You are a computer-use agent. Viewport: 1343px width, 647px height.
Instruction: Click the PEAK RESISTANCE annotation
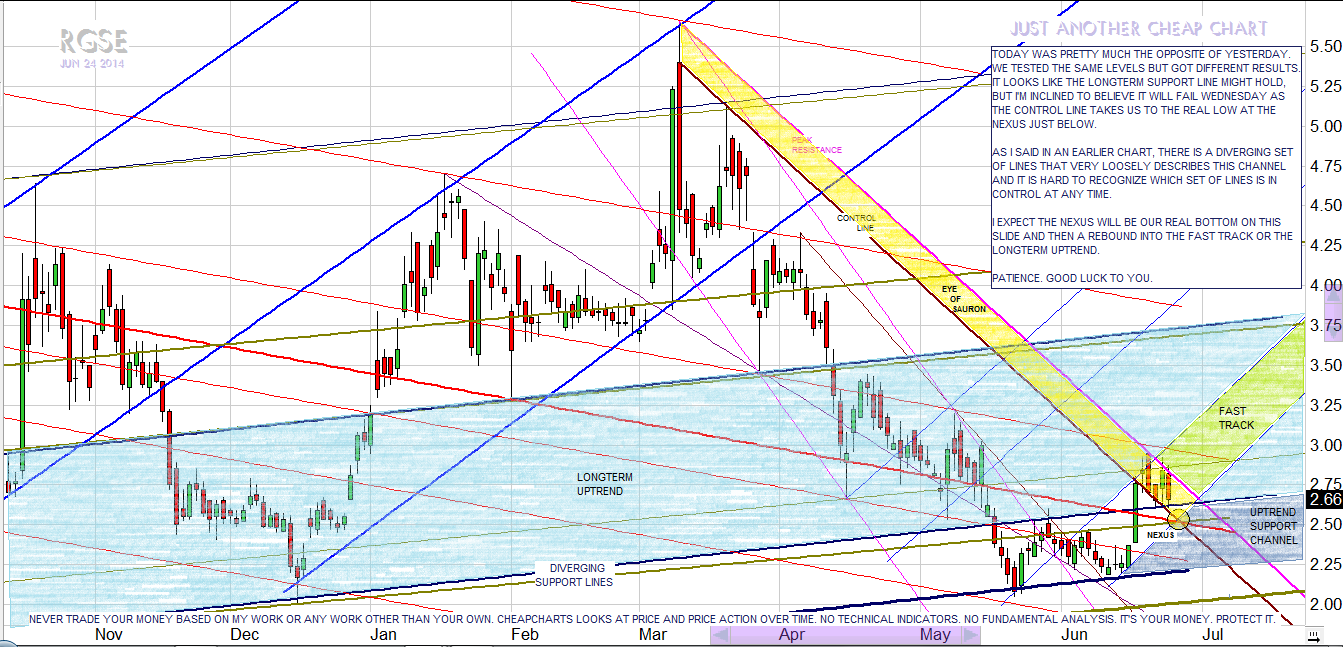[816, 145]
